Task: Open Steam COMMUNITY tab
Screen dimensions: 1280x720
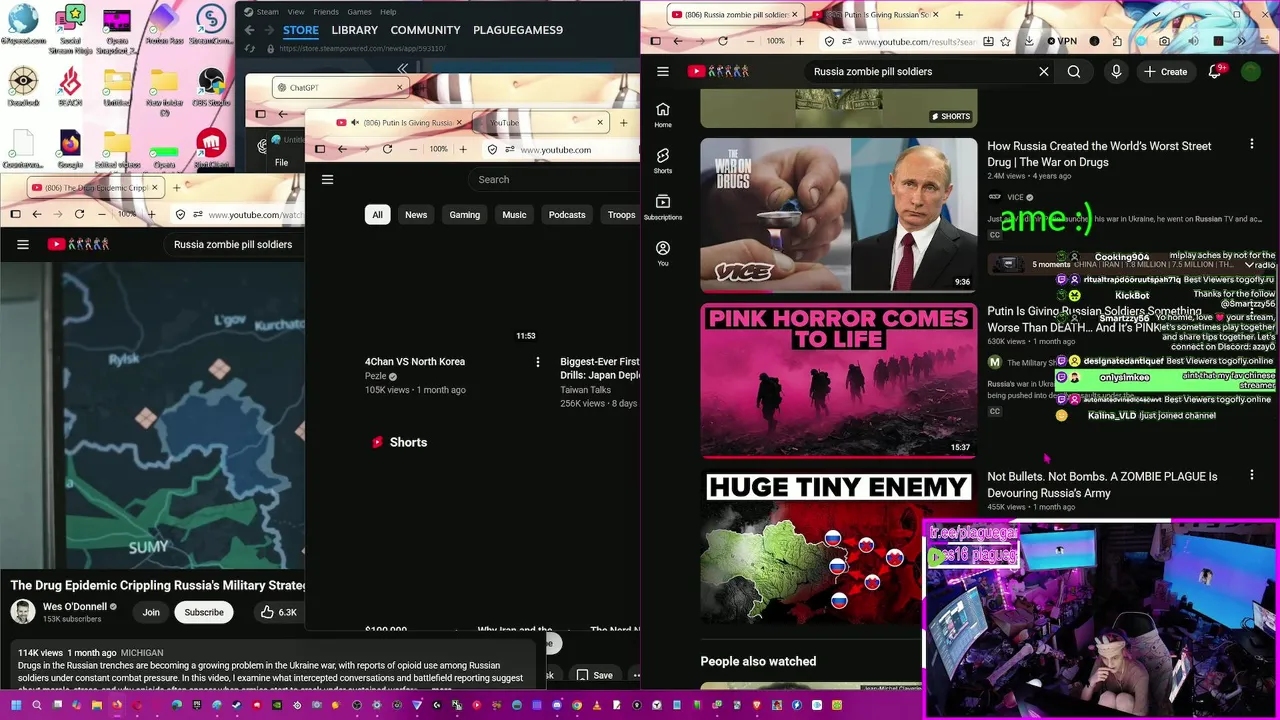Action: pyautogui.click(x=426, y=30)
